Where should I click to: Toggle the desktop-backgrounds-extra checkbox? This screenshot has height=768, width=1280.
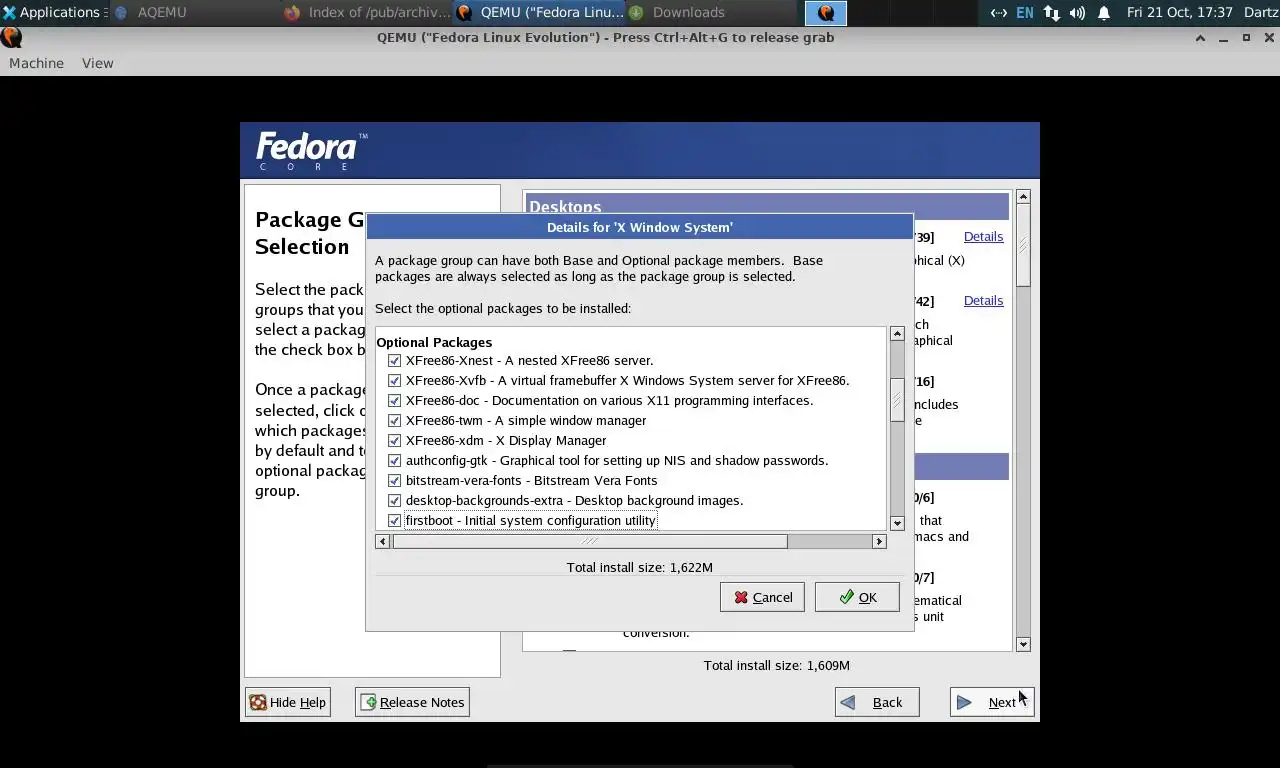pos(394,500)
